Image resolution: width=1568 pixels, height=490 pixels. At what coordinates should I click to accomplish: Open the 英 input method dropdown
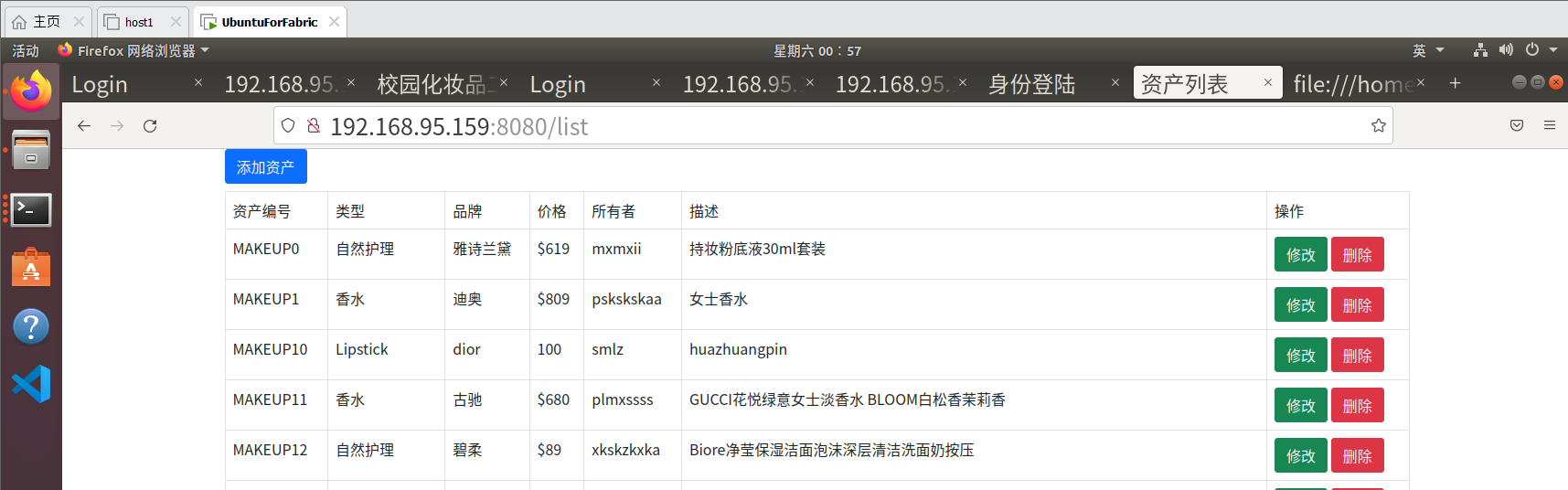1428,50
